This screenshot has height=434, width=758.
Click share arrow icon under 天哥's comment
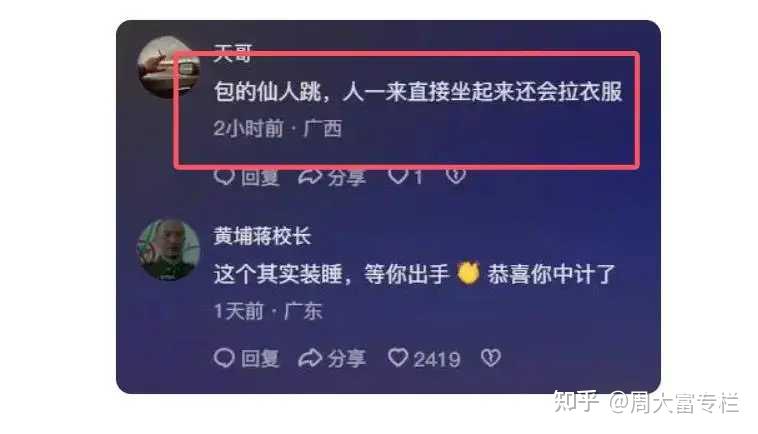click(x=310, y=177)
